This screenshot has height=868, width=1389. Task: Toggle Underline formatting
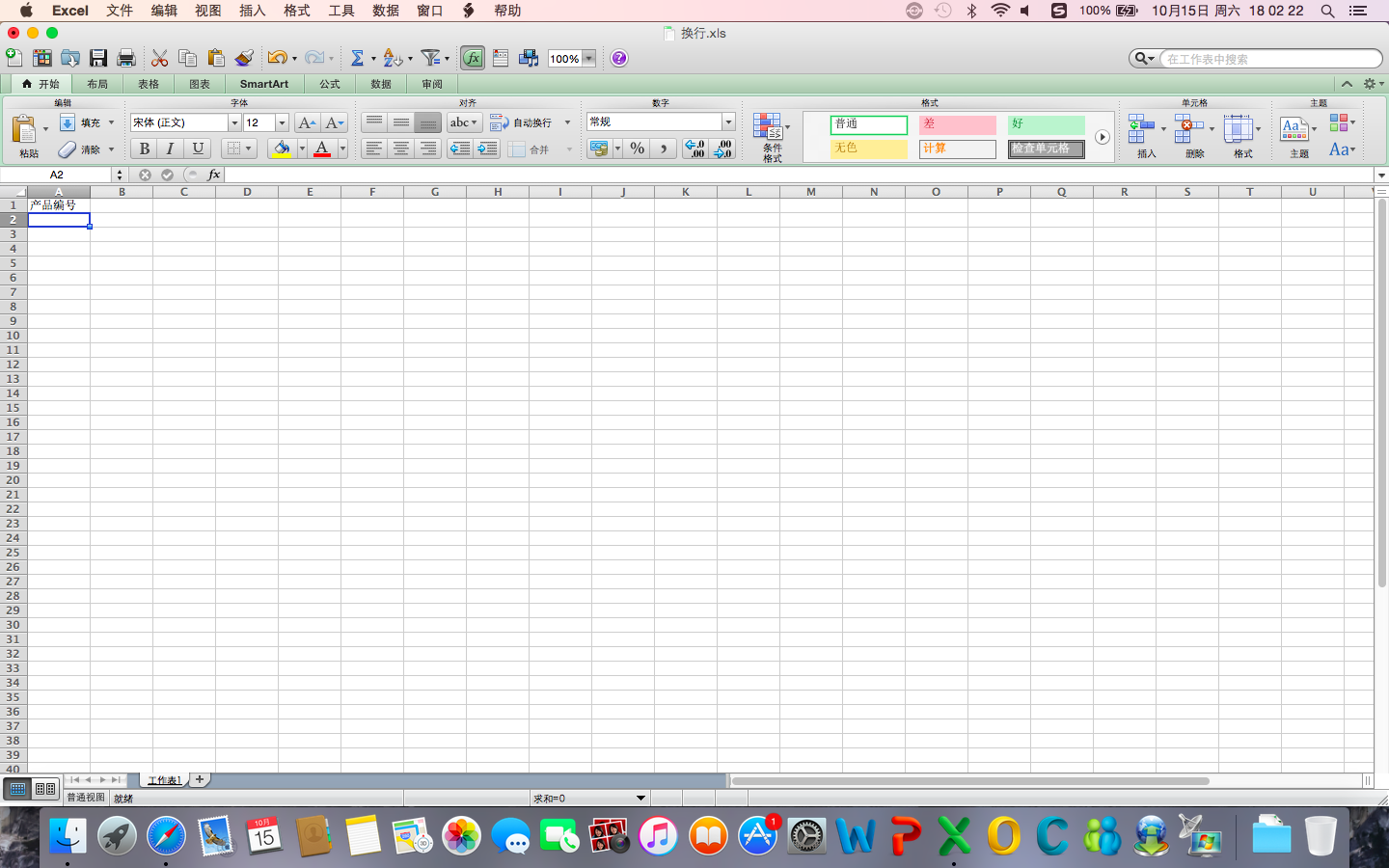pos(198,149)
